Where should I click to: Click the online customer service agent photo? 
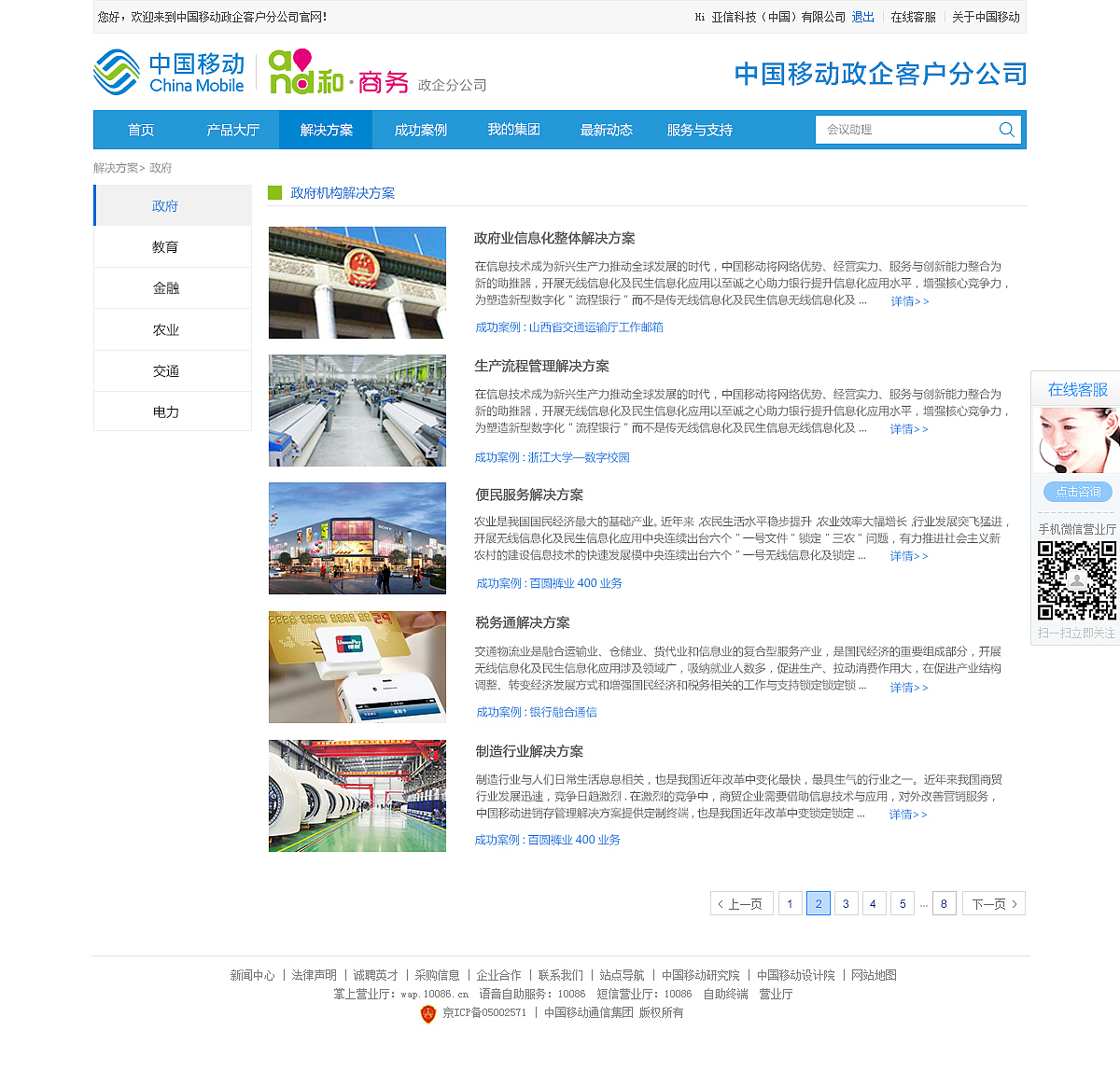pos(1077,440)
